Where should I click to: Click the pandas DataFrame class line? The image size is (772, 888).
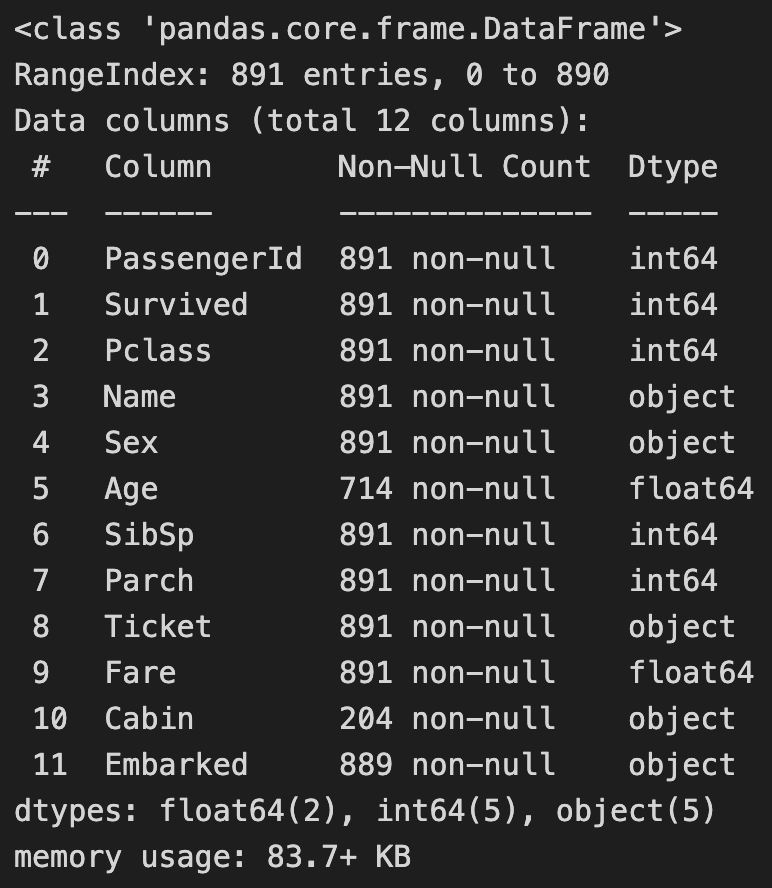(348, 29)
